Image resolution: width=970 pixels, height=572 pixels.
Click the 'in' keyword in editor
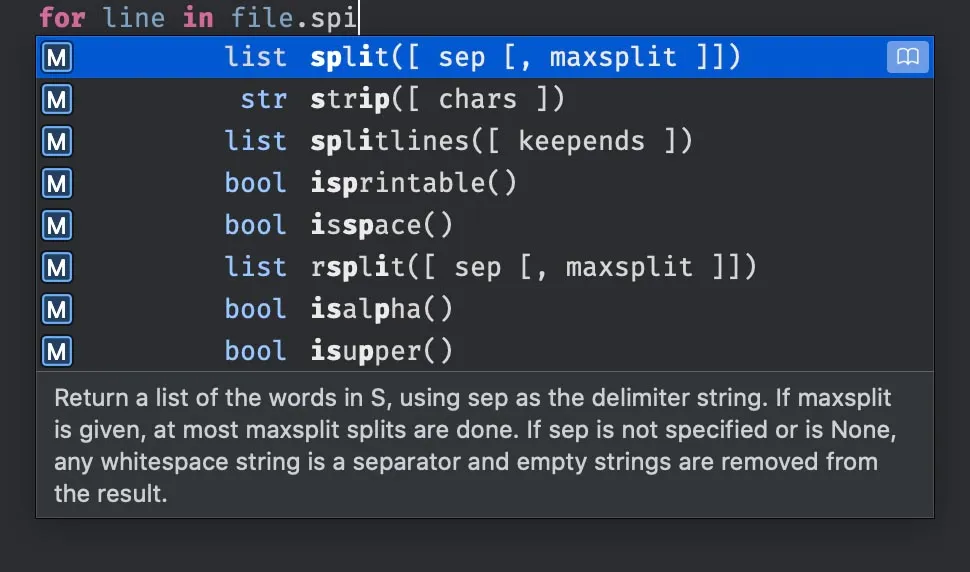click(198, 17)
